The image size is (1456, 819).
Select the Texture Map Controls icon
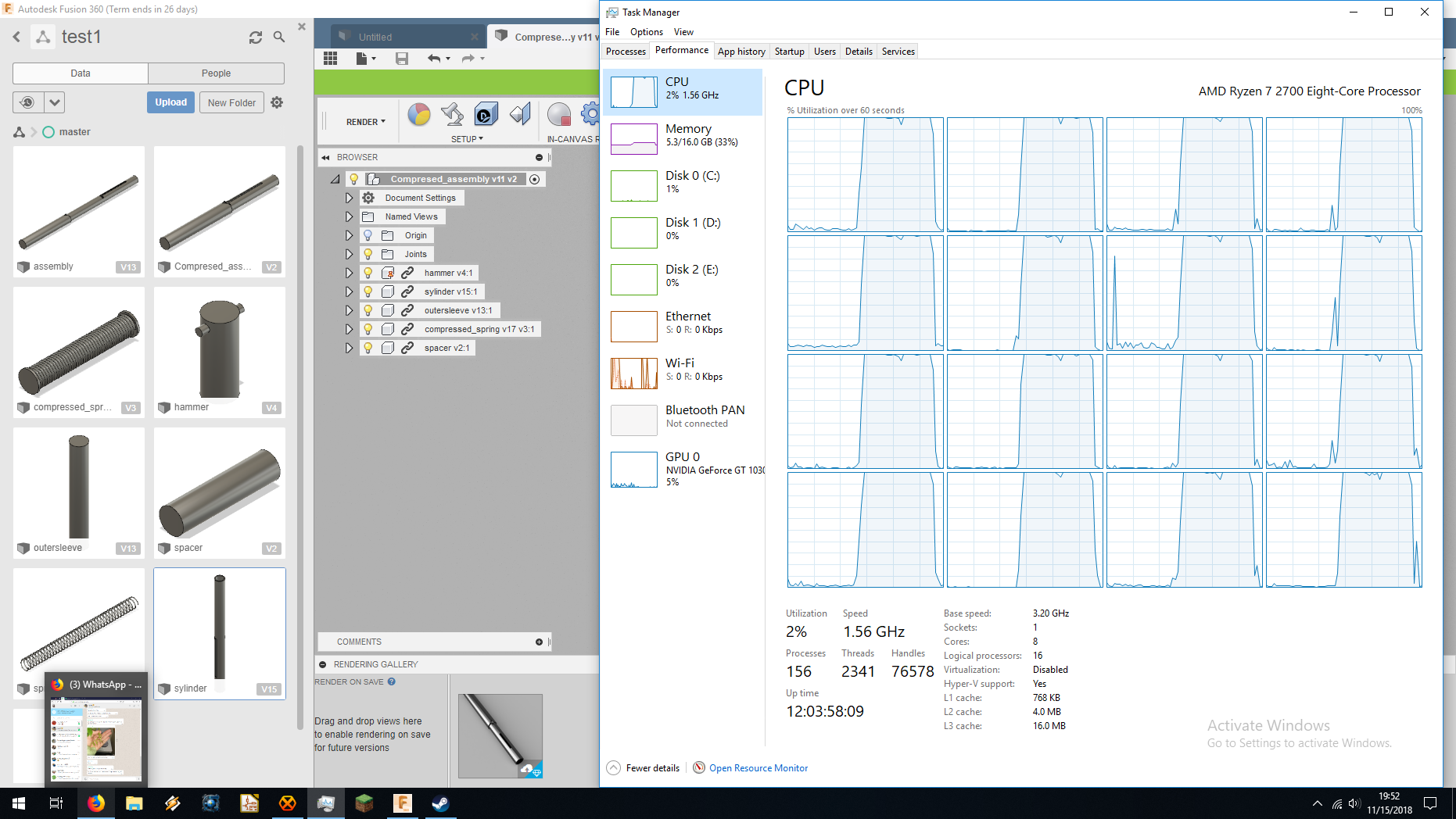click(520, 115)
